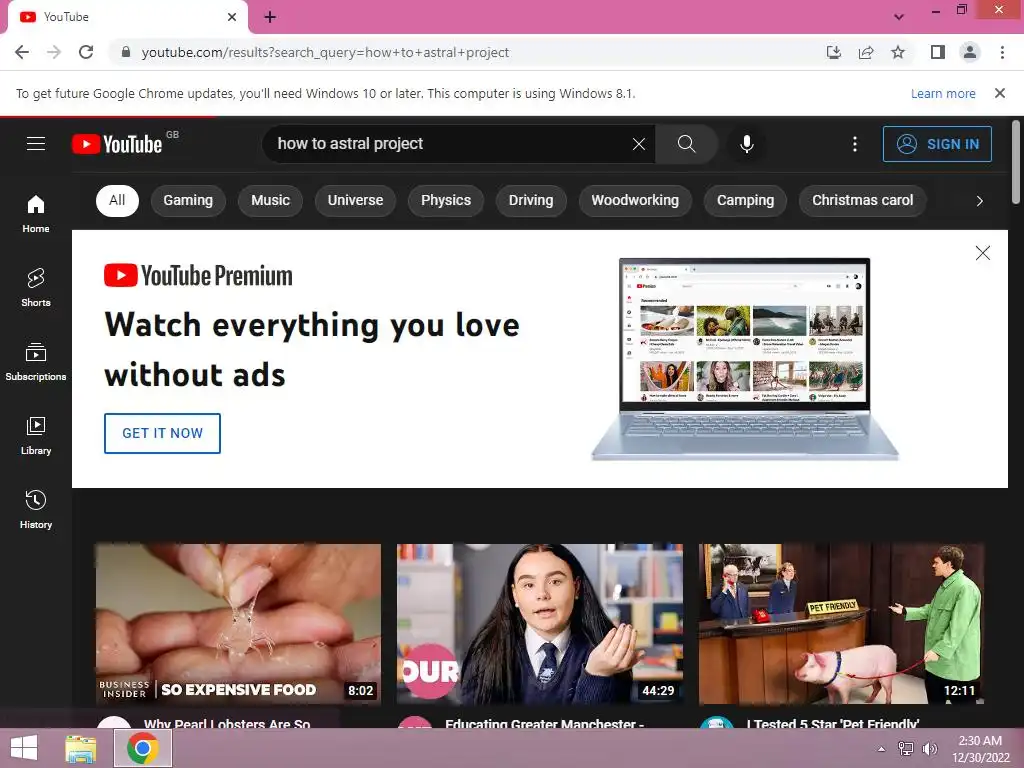Go to Home in sidebar
Image resolution: width=1024 pixels, height=768 pixels.
(36, 214)
